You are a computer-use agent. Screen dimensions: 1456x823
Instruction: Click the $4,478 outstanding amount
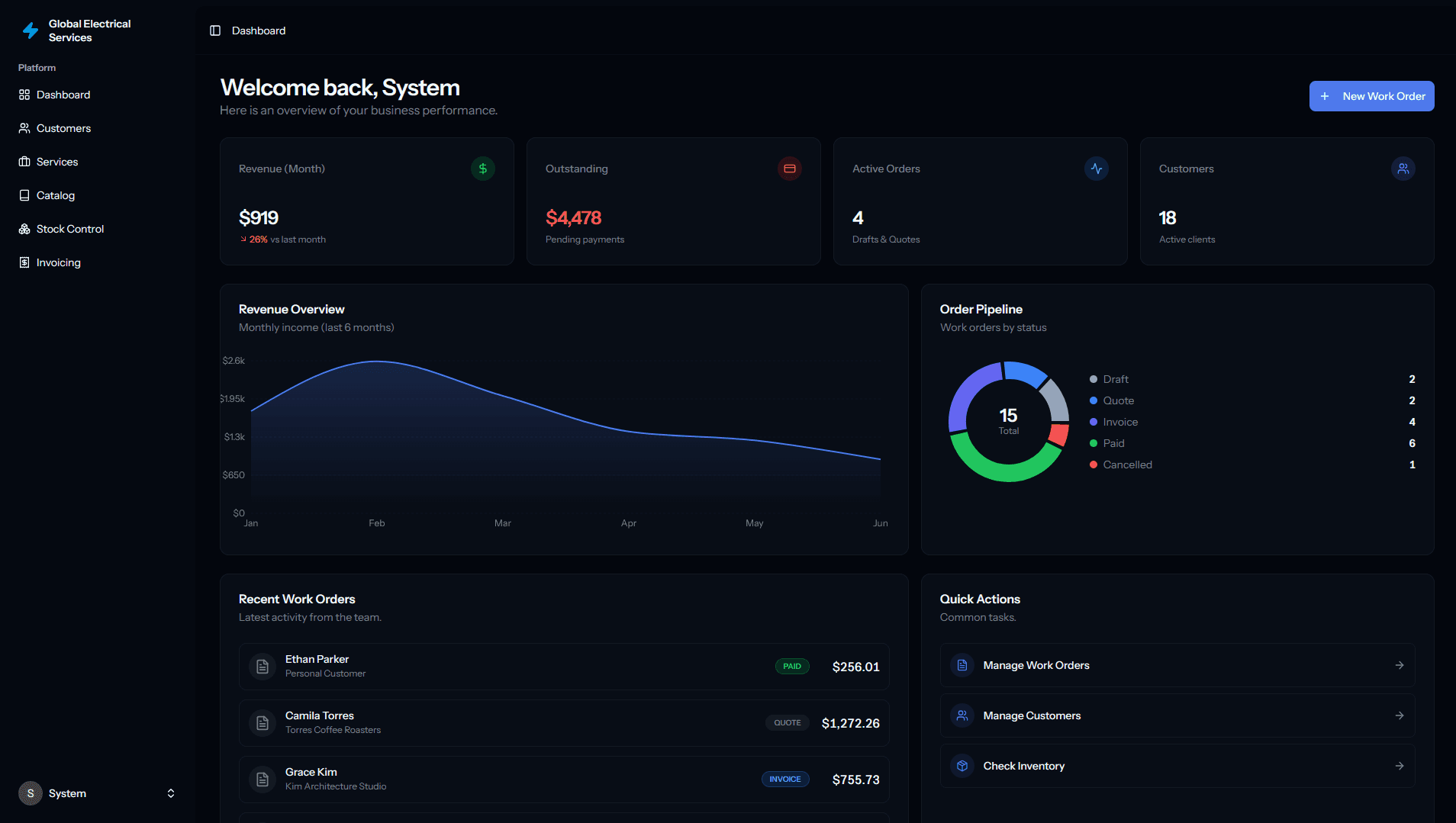(x=574, y=217)
